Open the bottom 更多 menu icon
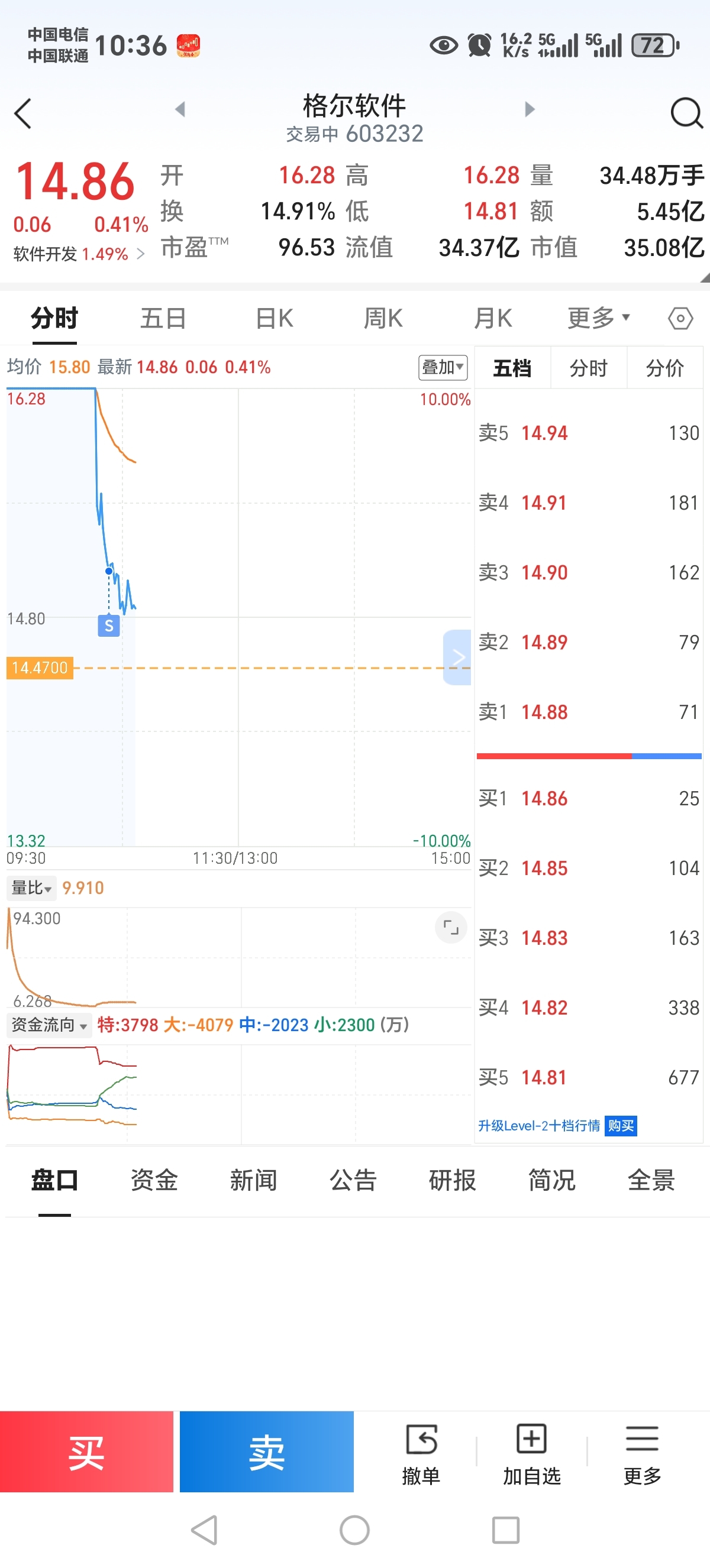The image size is (710, 1568). coord(642,1452)
